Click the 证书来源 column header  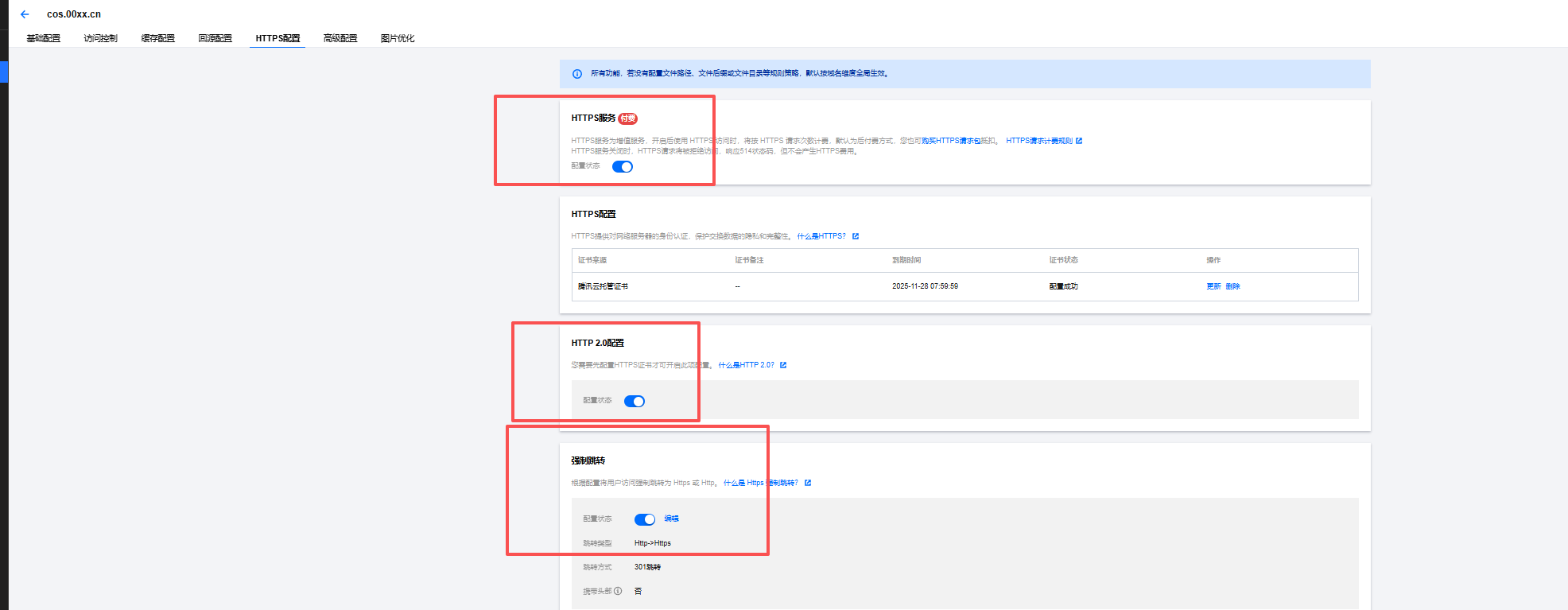coord(592,260)
